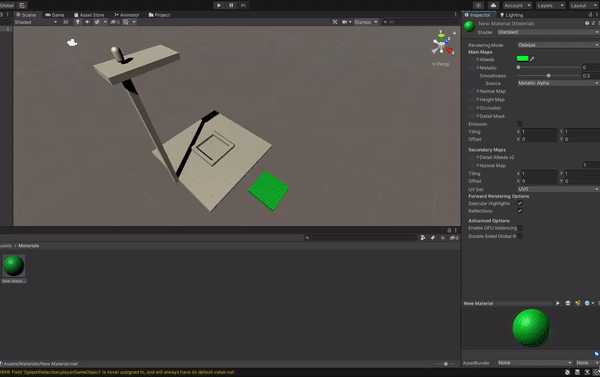Click the Main Maps Tiling X field
Screen dimensions: 600x377
(x=539, y=132)
